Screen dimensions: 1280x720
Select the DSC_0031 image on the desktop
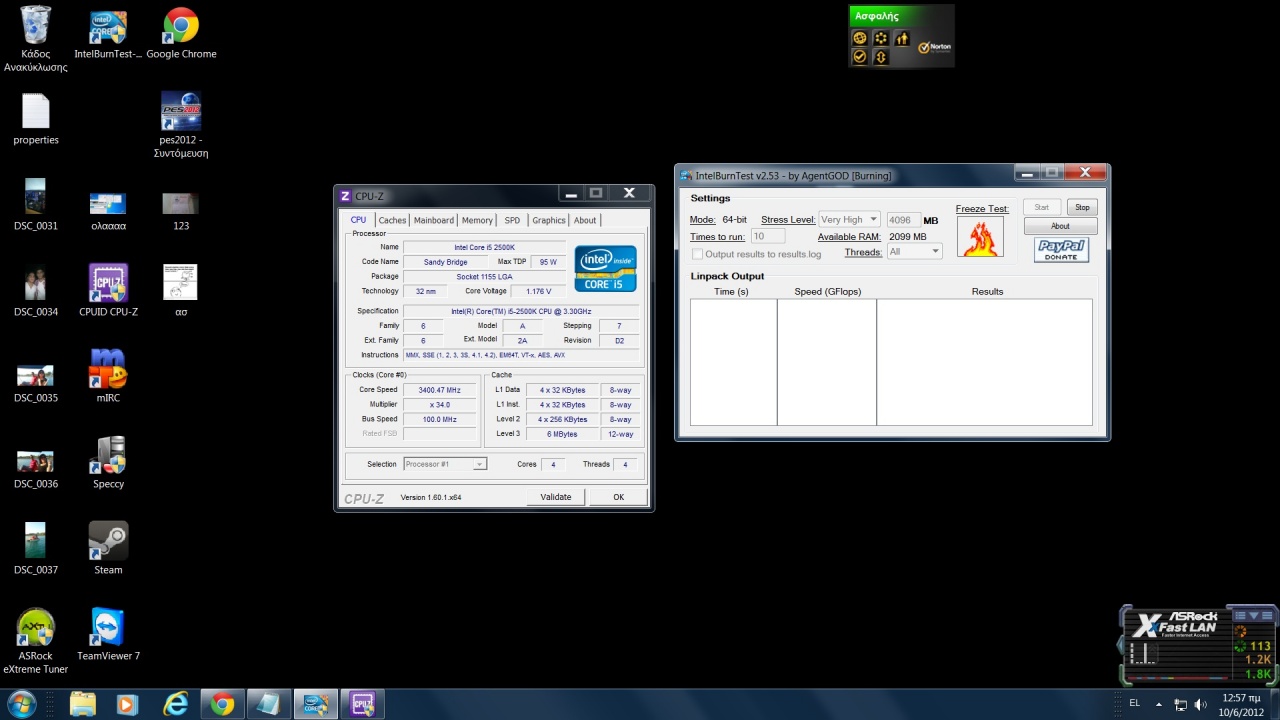[x=36, y=204]
